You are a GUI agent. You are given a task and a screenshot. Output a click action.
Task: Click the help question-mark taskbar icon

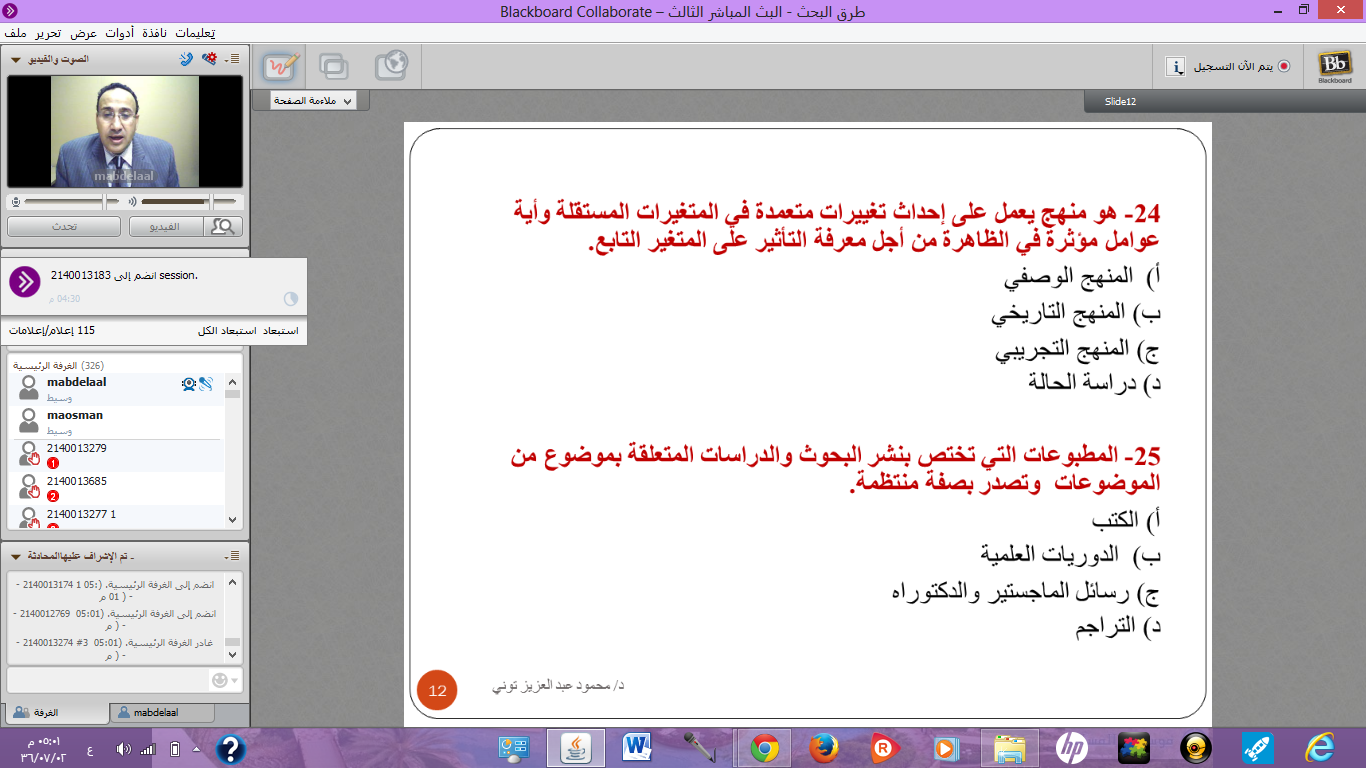(x=231, y=749)
